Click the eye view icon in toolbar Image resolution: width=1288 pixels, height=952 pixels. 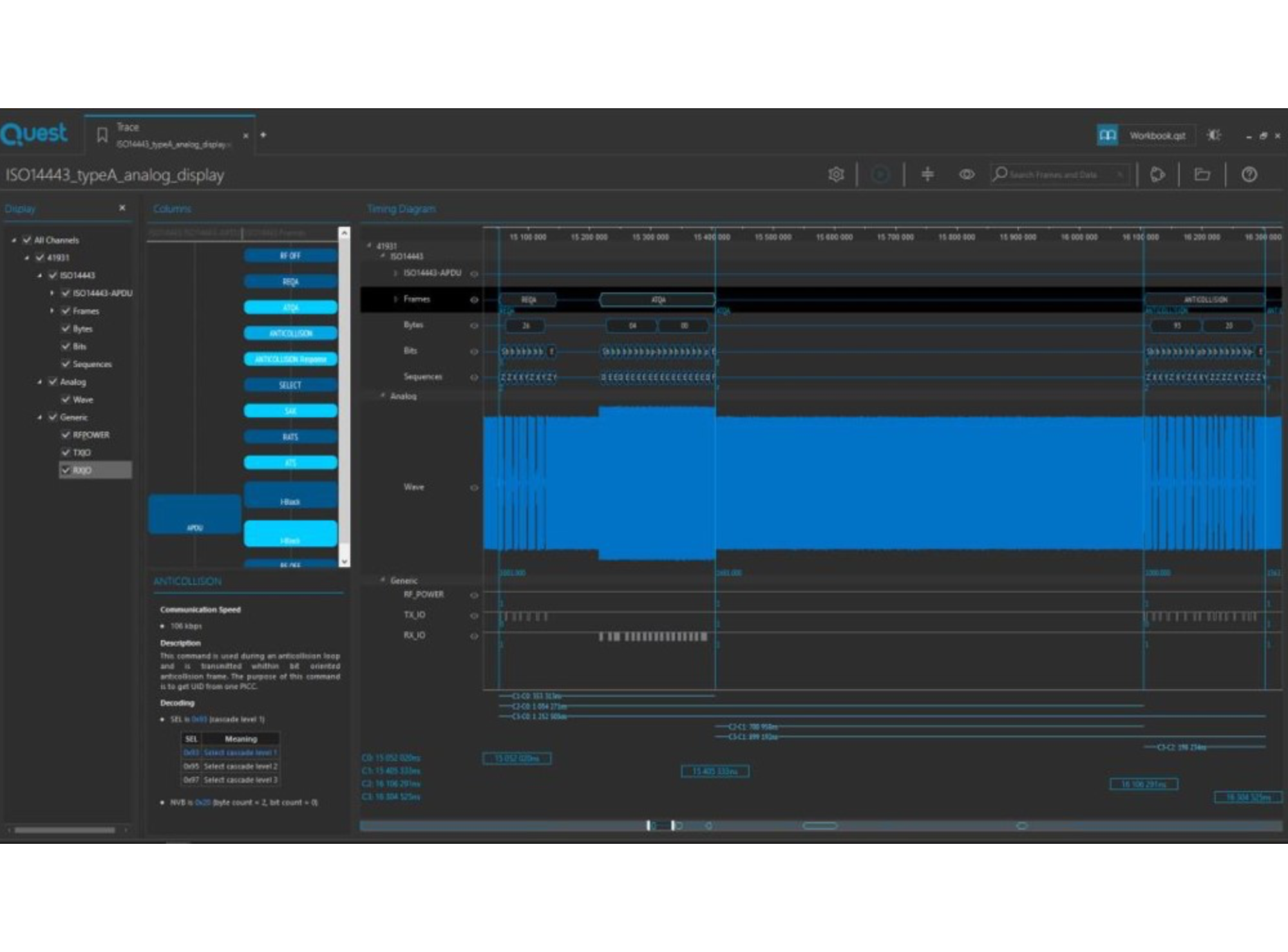tap(966, 174)
